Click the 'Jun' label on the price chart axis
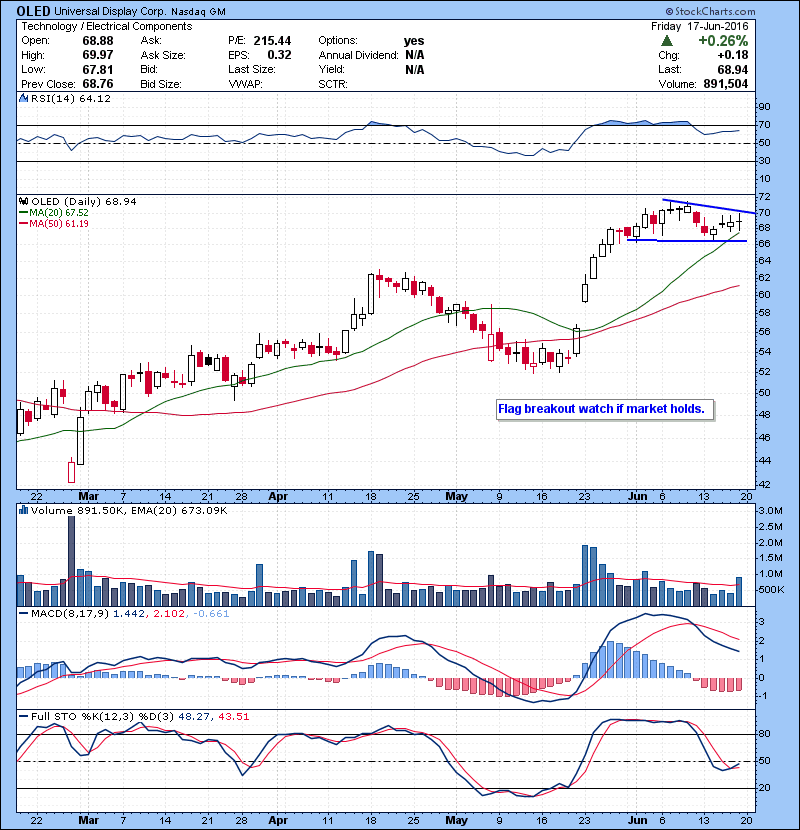The image size is (800, 830). pos(637,497)
